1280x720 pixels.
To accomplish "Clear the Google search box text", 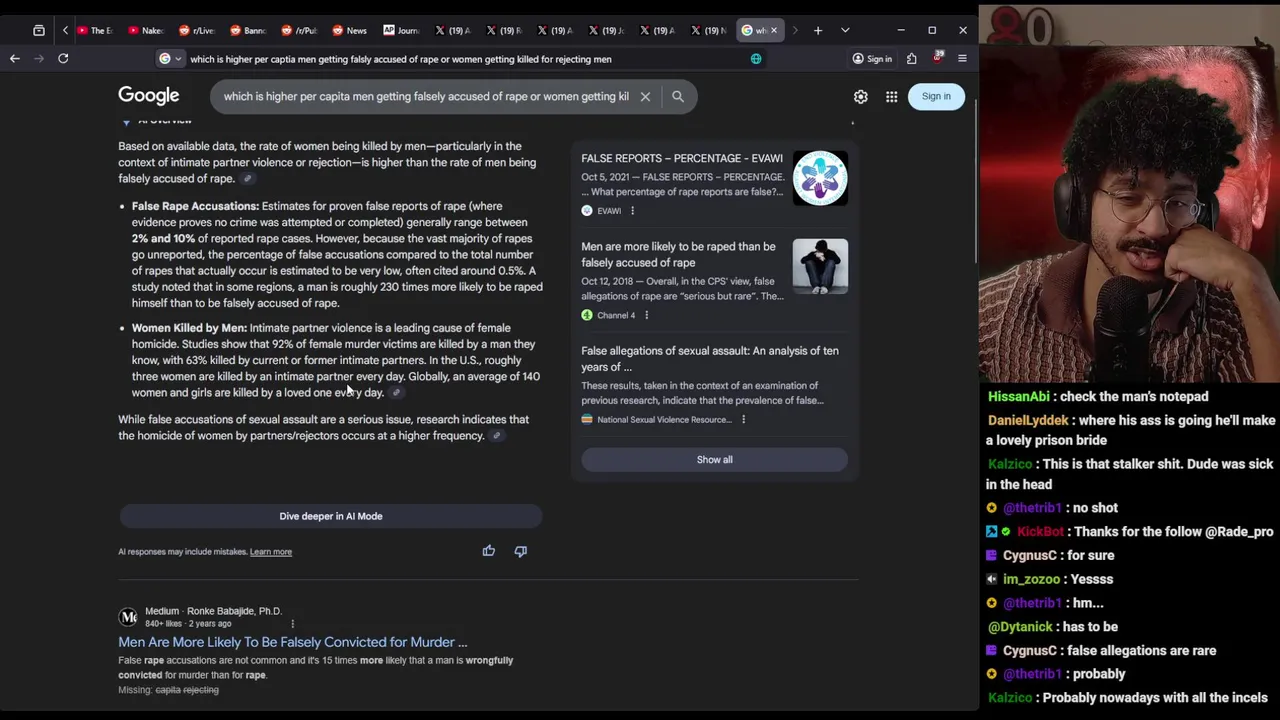I will pyautogui.click(x=645, y=97).
